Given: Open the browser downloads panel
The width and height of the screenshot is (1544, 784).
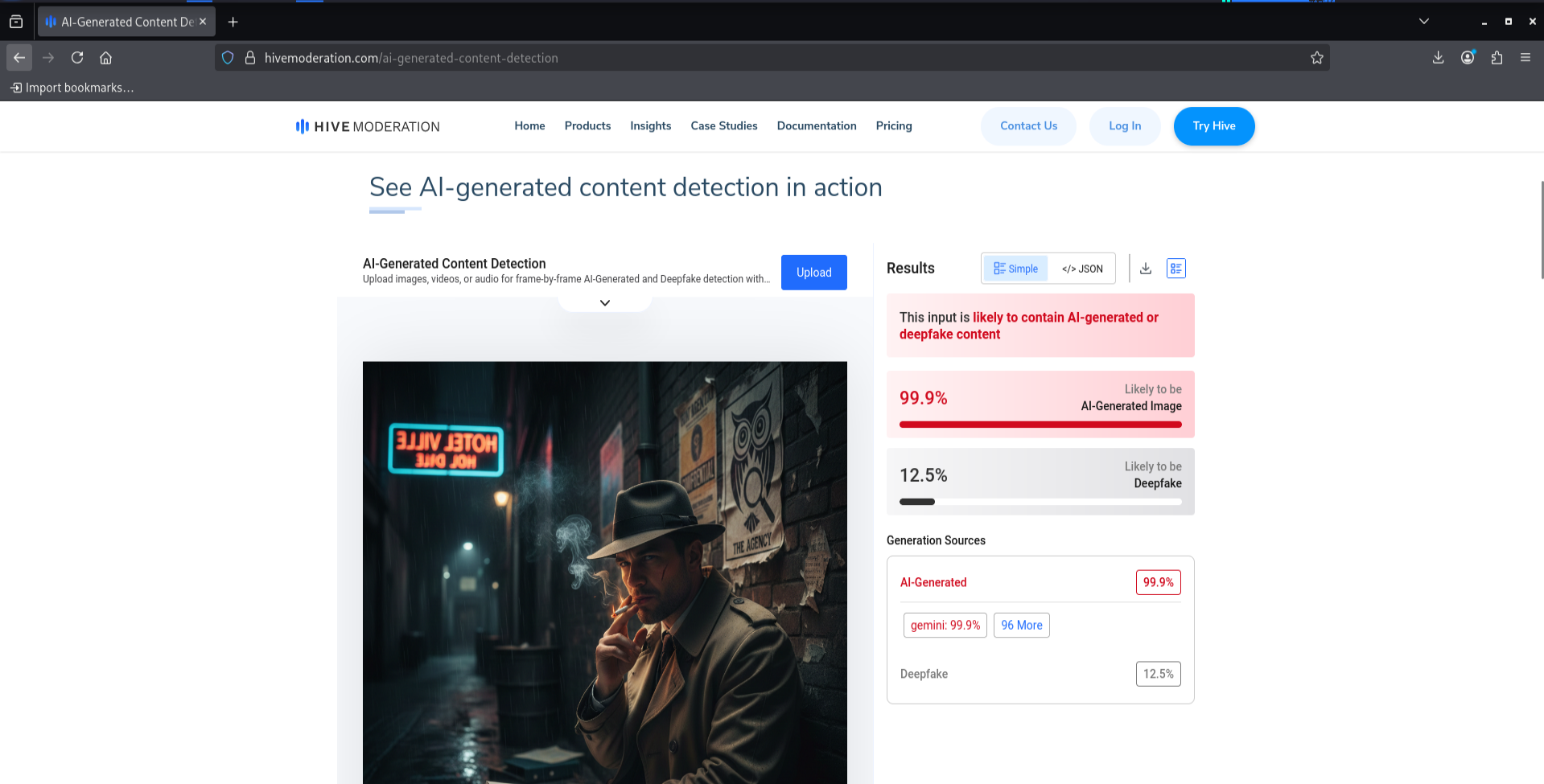Looking at the screenshot, I should click(1438, 58).
